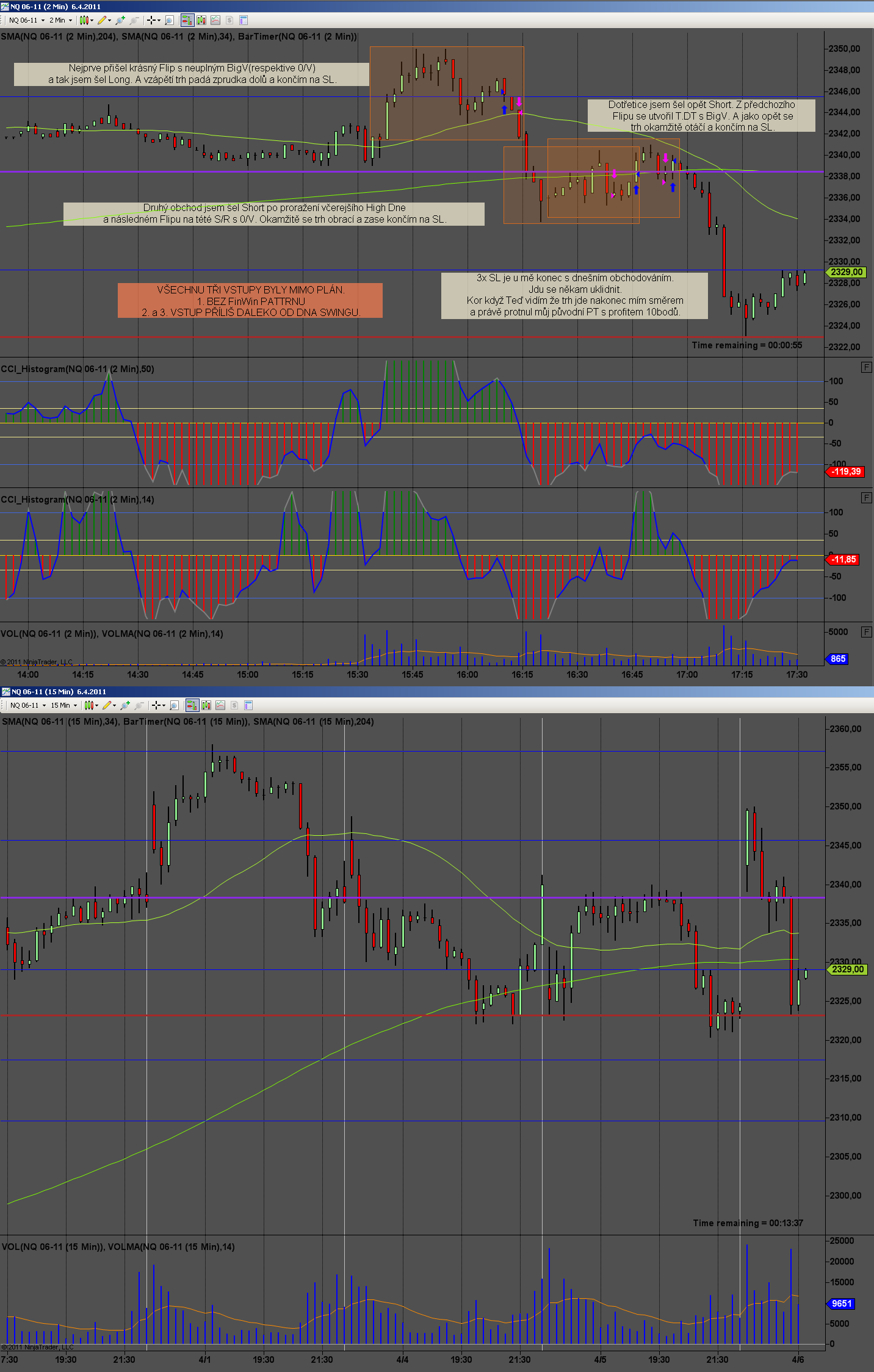874x1372 pixels.
Task: Open the NQ 06-11 instrument dropdown, 2 Min chart
Action: point(26,20)
